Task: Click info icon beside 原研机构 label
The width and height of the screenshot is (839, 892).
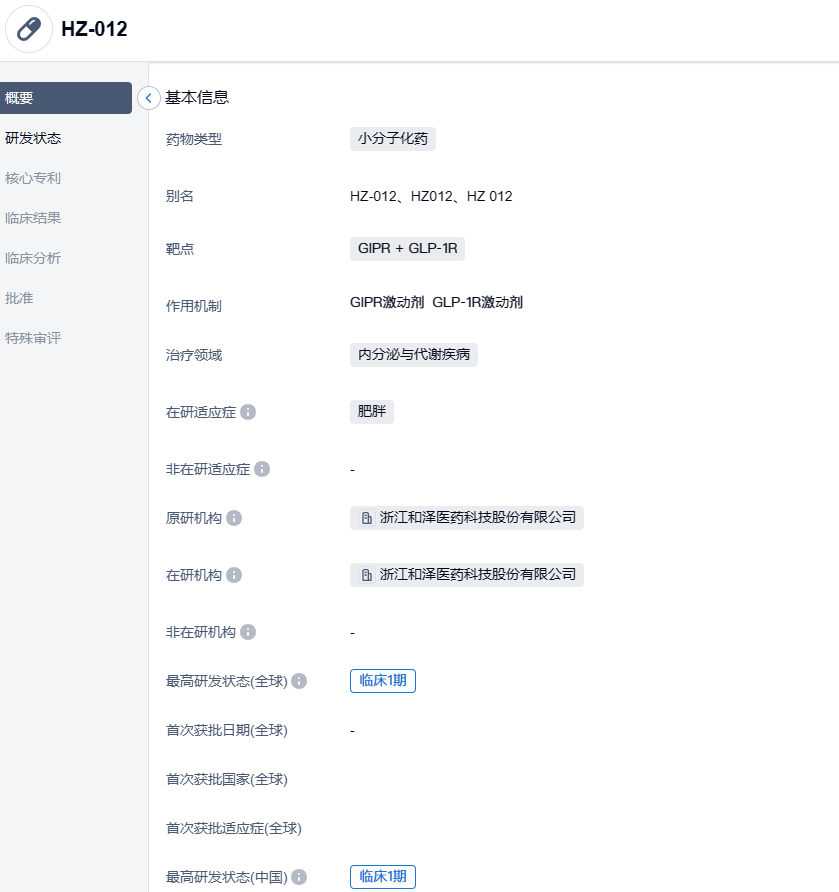Action: 234,518
